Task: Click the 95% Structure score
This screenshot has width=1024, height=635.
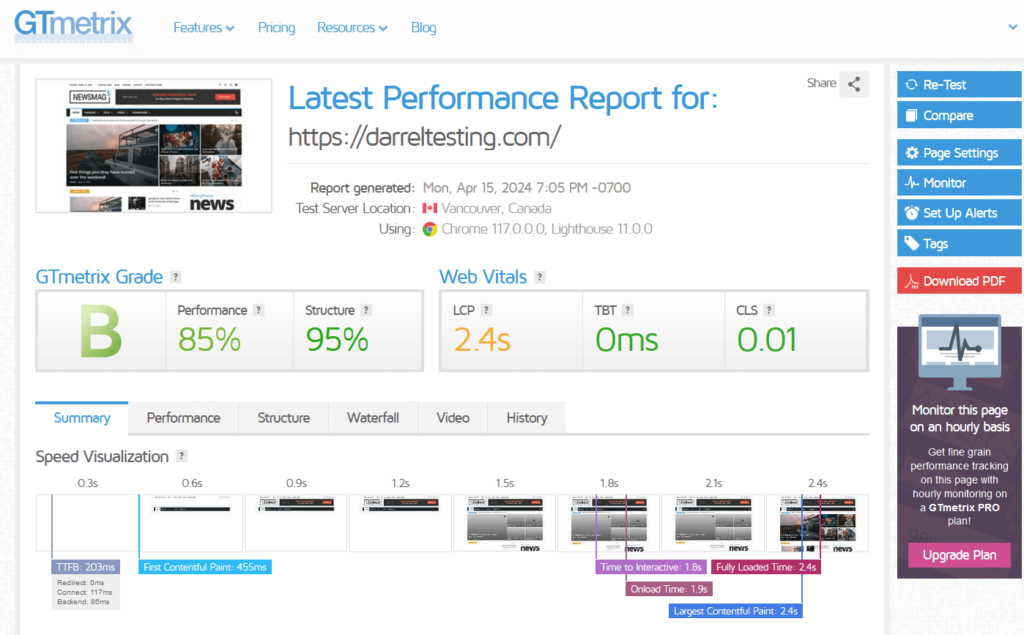Action: (337, 340)
